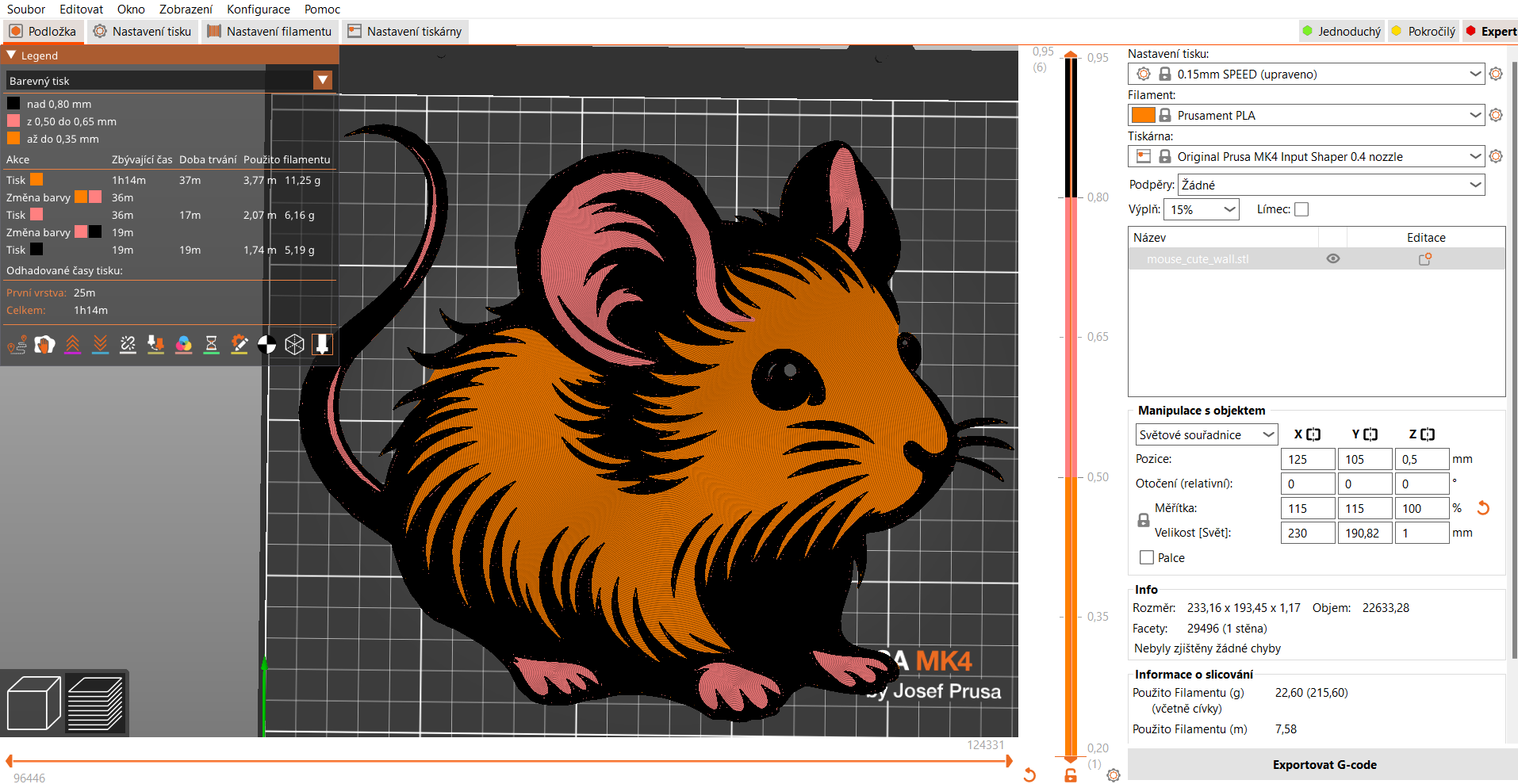Toggle center of gravity marker icon

pyautogui.click(x=266, y=345)
